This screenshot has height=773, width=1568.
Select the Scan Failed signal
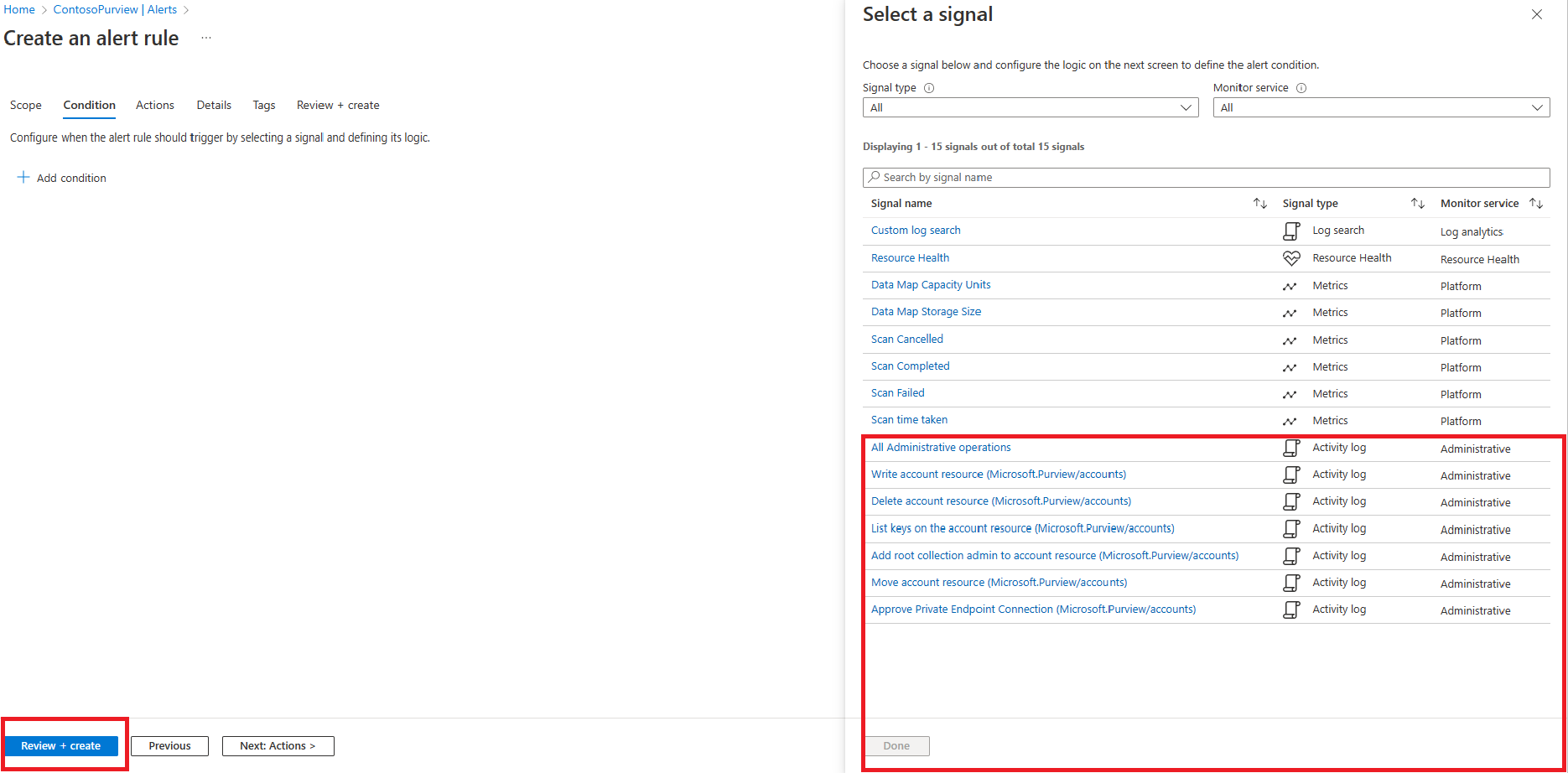click(897, 393)
